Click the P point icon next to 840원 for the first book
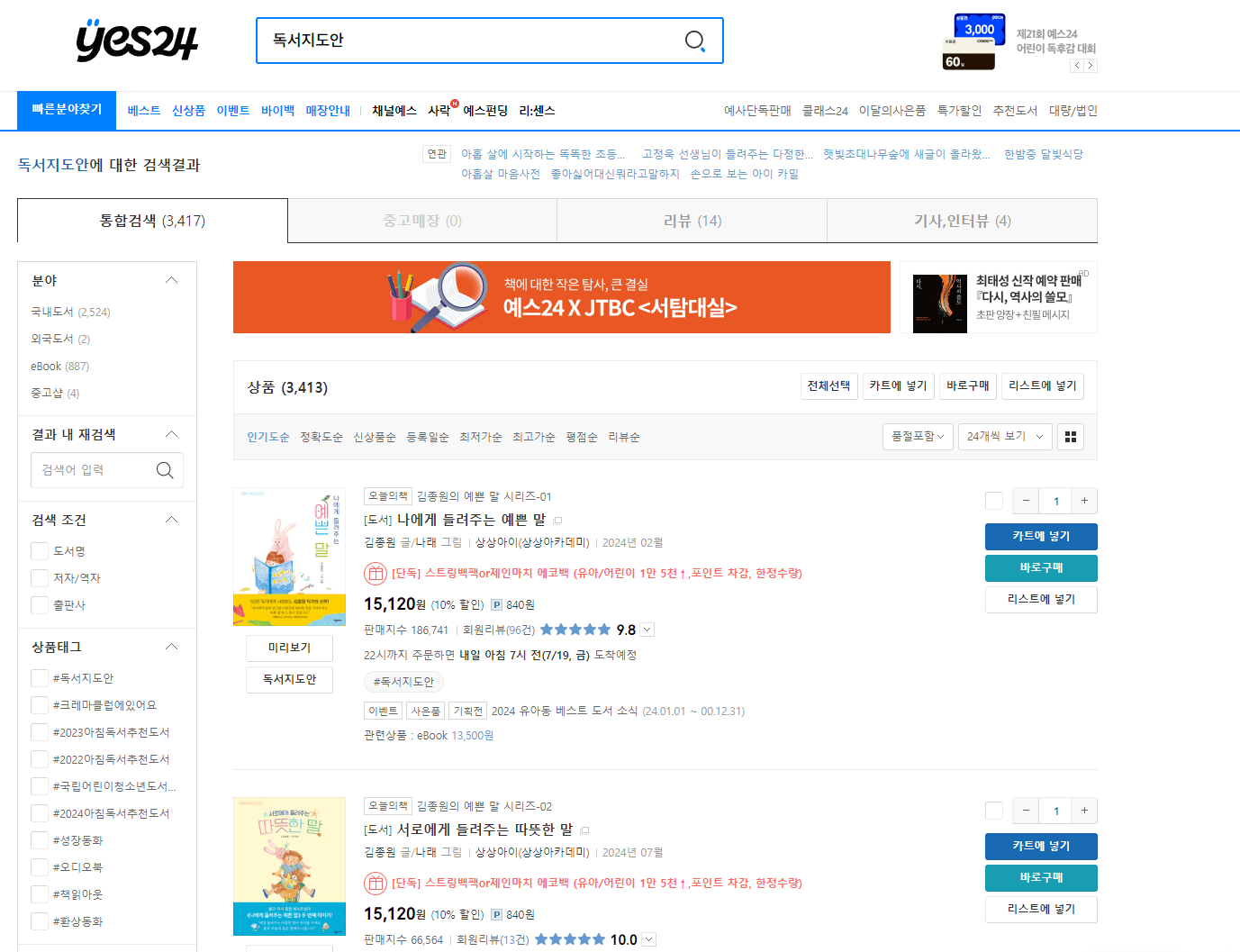1240x952 pixels. 496,605
